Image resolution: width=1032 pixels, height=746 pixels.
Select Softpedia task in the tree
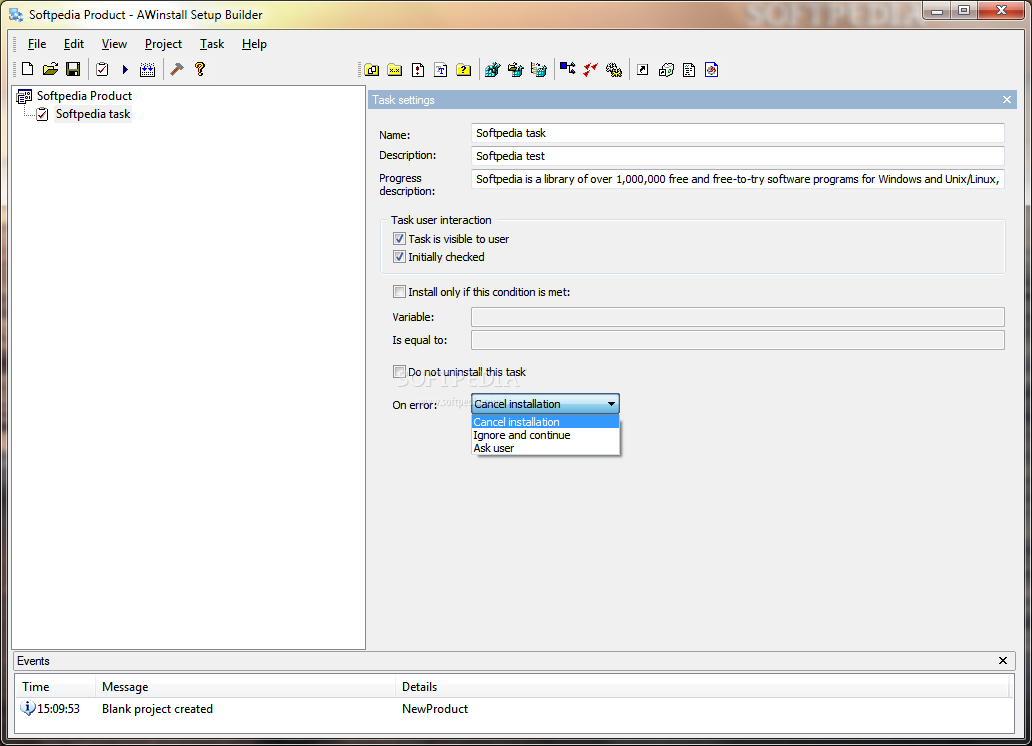[x=93, y=114]
